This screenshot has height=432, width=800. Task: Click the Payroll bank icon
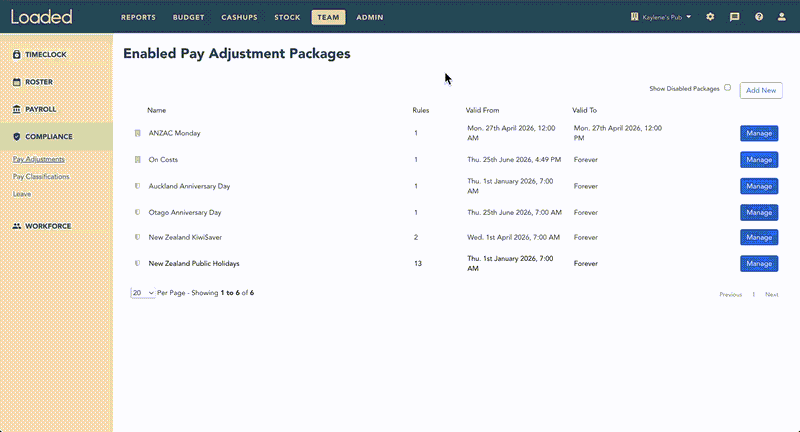pos(17,109)
